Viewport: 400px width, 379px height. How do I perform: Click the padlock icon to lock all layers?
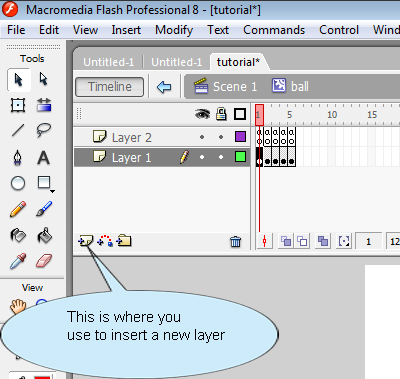click(221, 114)
